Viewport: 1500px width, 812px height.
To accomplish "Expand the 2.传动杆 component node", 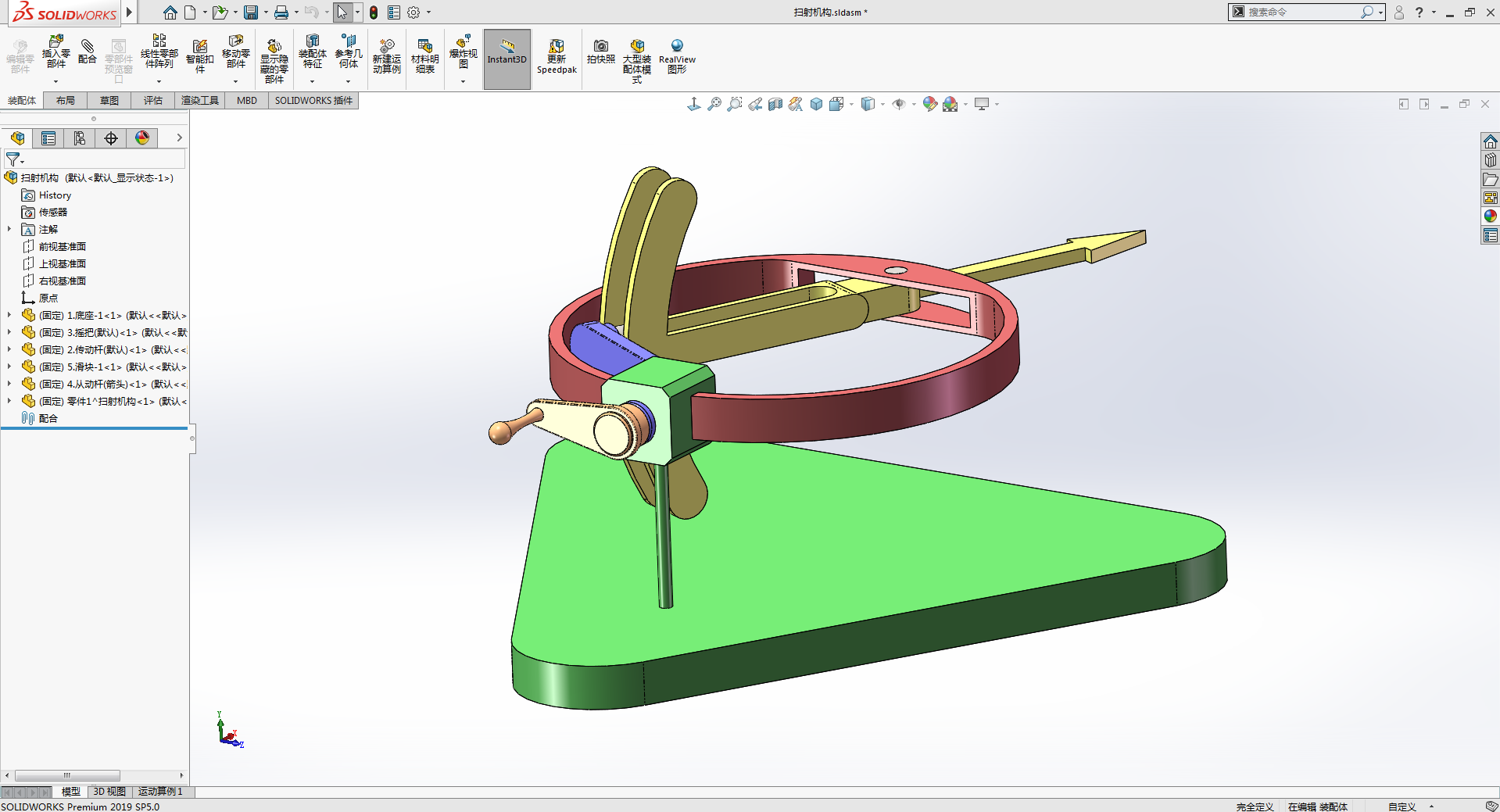I will 9,349.
